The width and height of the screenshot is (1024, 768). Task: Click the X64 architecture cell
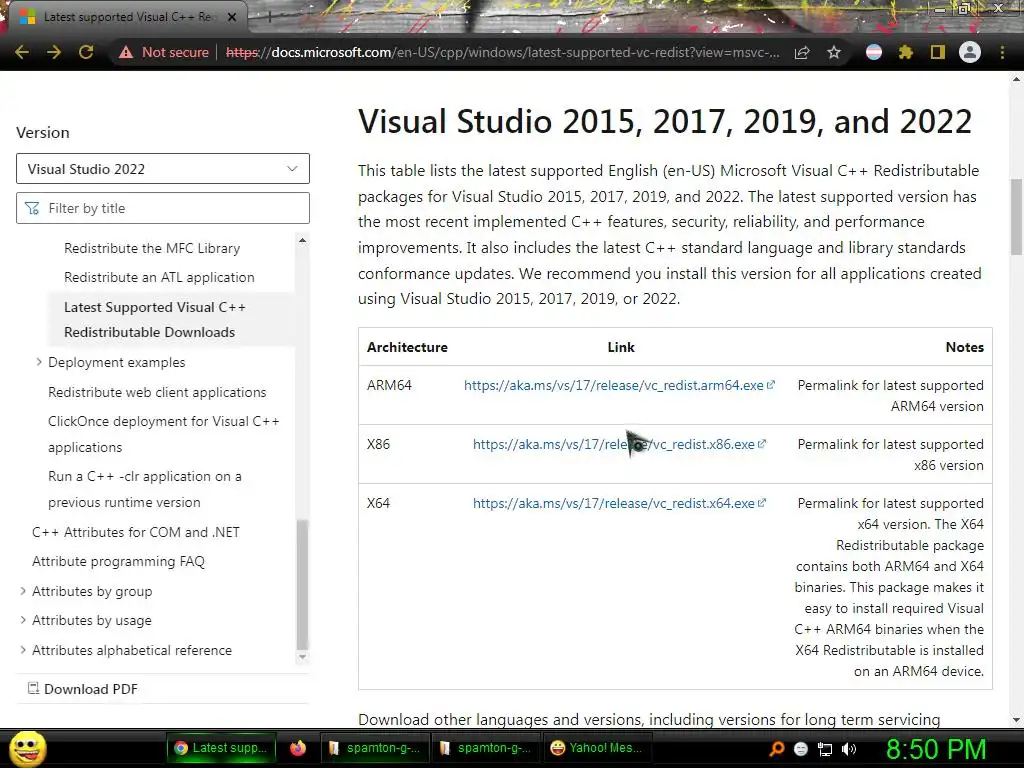[x=379, y=504]
